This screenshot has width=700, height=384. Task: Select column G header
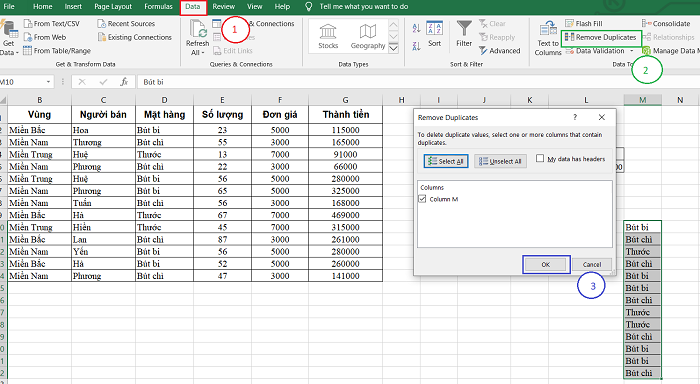(x=346, y=100)
